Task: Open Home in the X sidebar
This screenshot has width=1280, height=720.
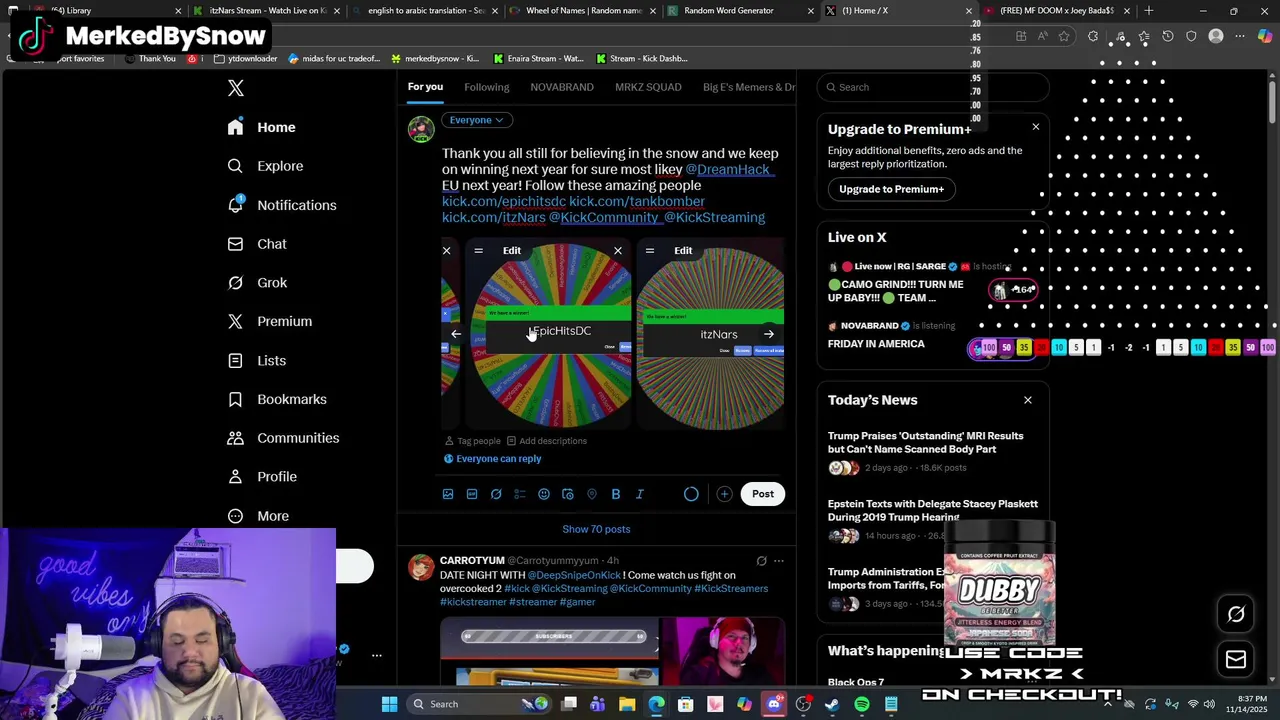Action: pyautogui.click(x=261, y=127)
